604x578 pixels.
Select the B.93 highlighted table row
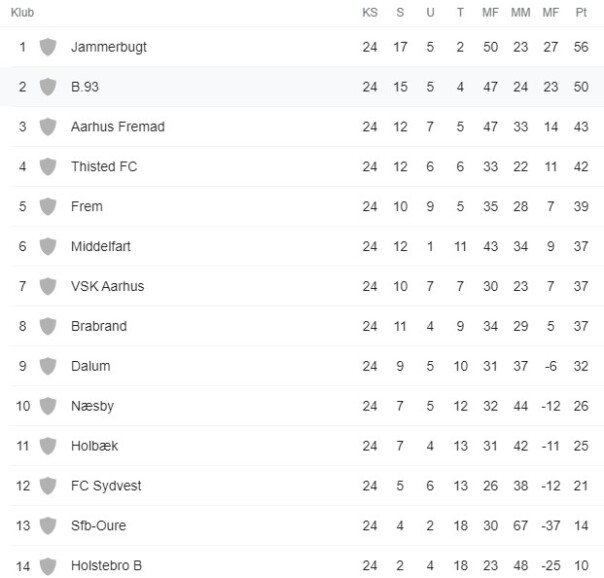[302, 87]
